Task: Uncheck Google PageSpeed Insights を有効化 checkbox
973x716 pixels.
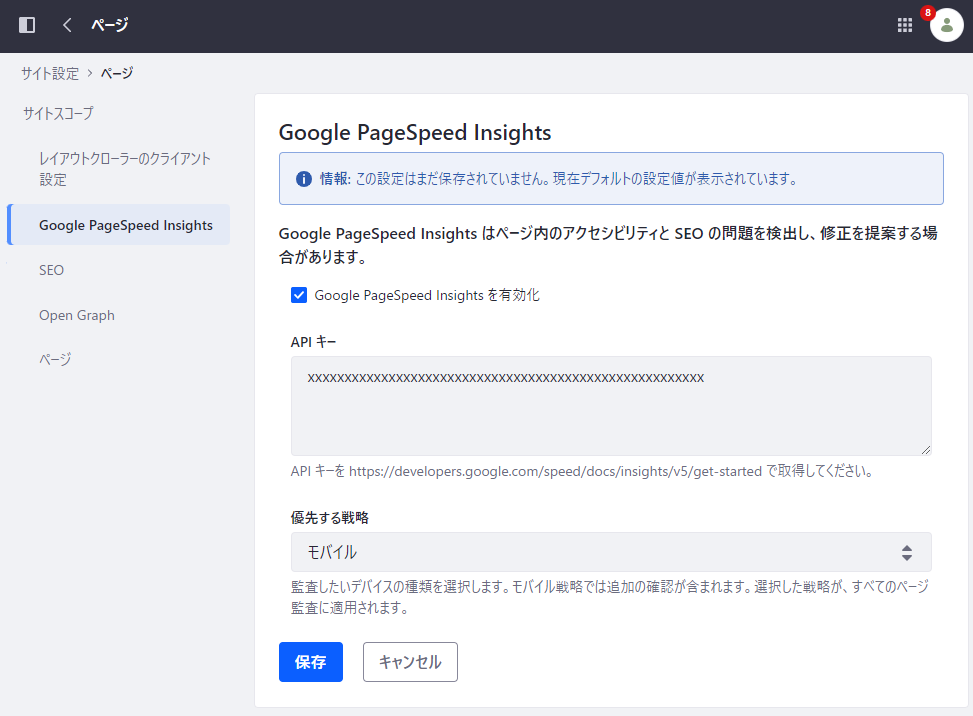Action: (299, 295)
